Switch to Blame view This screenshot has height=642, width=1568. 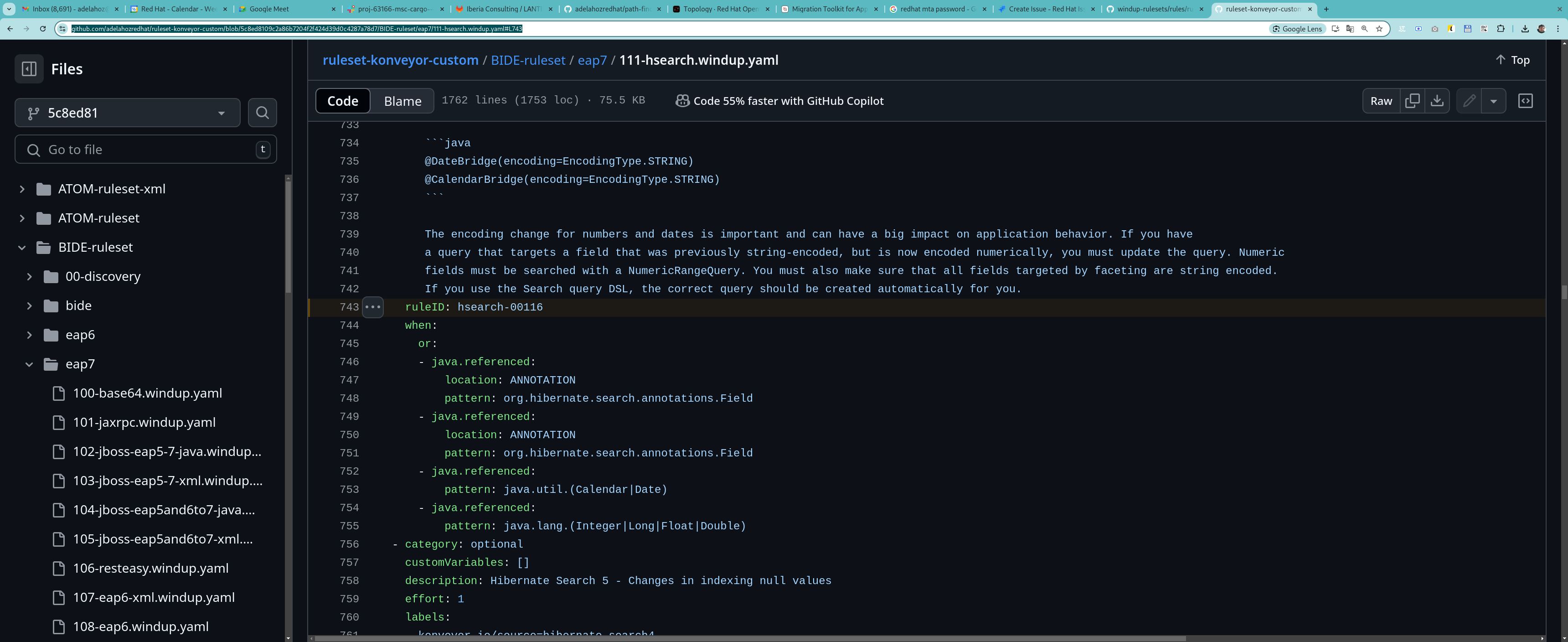[402, 101]
